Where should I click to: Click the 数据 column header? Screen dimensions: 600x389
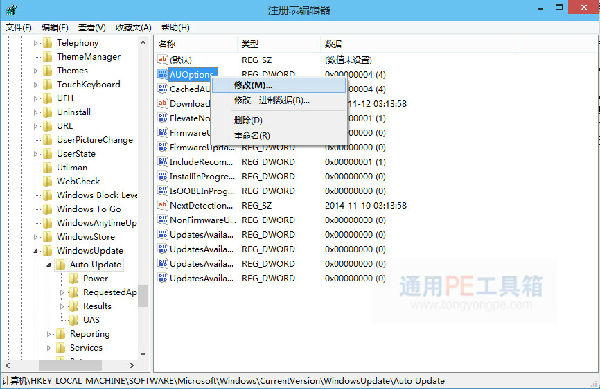[458, 44]
